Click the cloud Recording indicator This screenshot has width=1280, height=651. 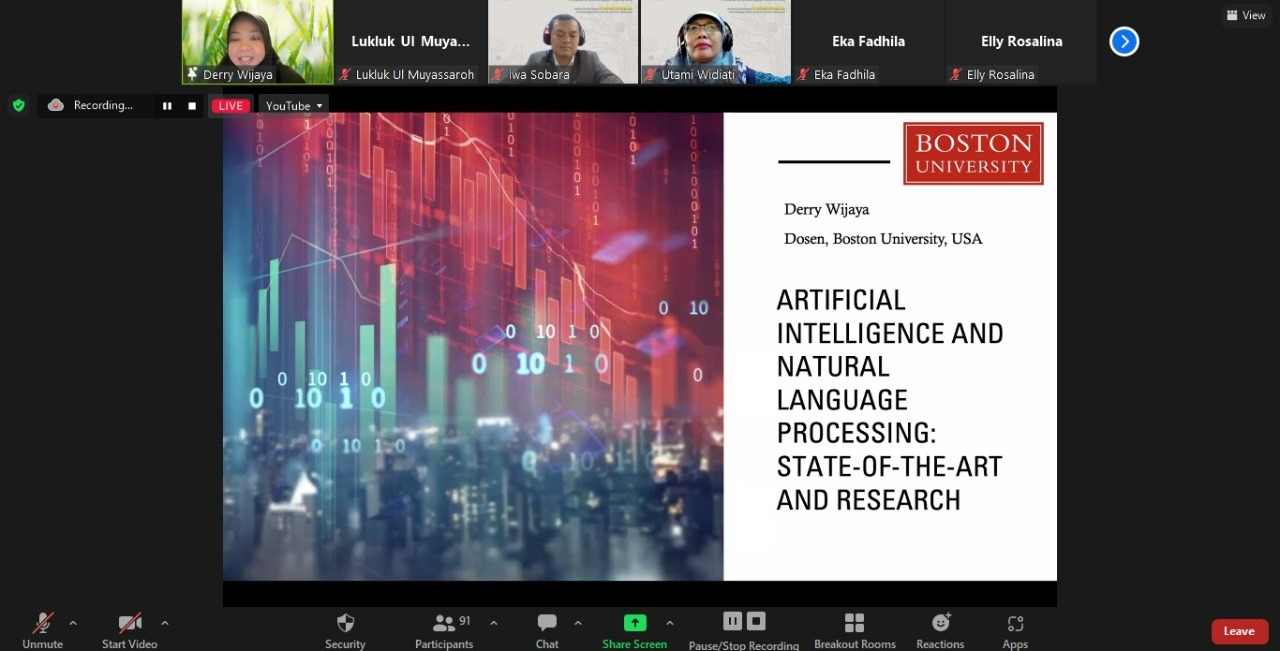click(90, 105)
